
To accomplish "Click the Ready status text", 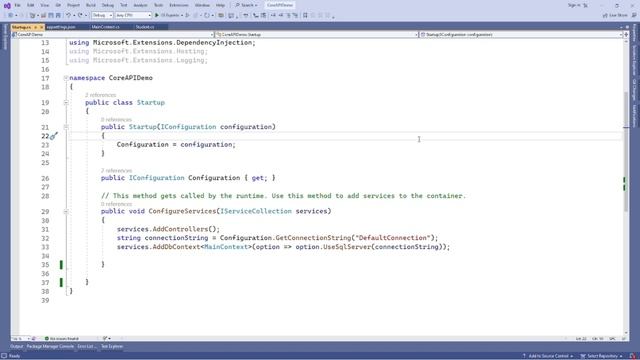I will tap(14, 356).
